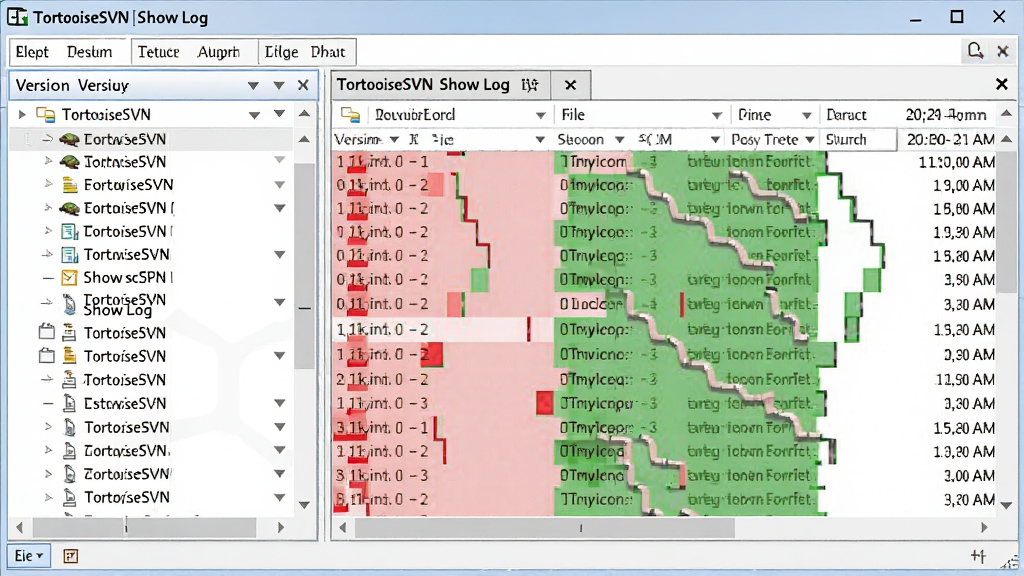1024x576 pixels.
Task: Open the Tetuce menu
Action: pos(158,52)
